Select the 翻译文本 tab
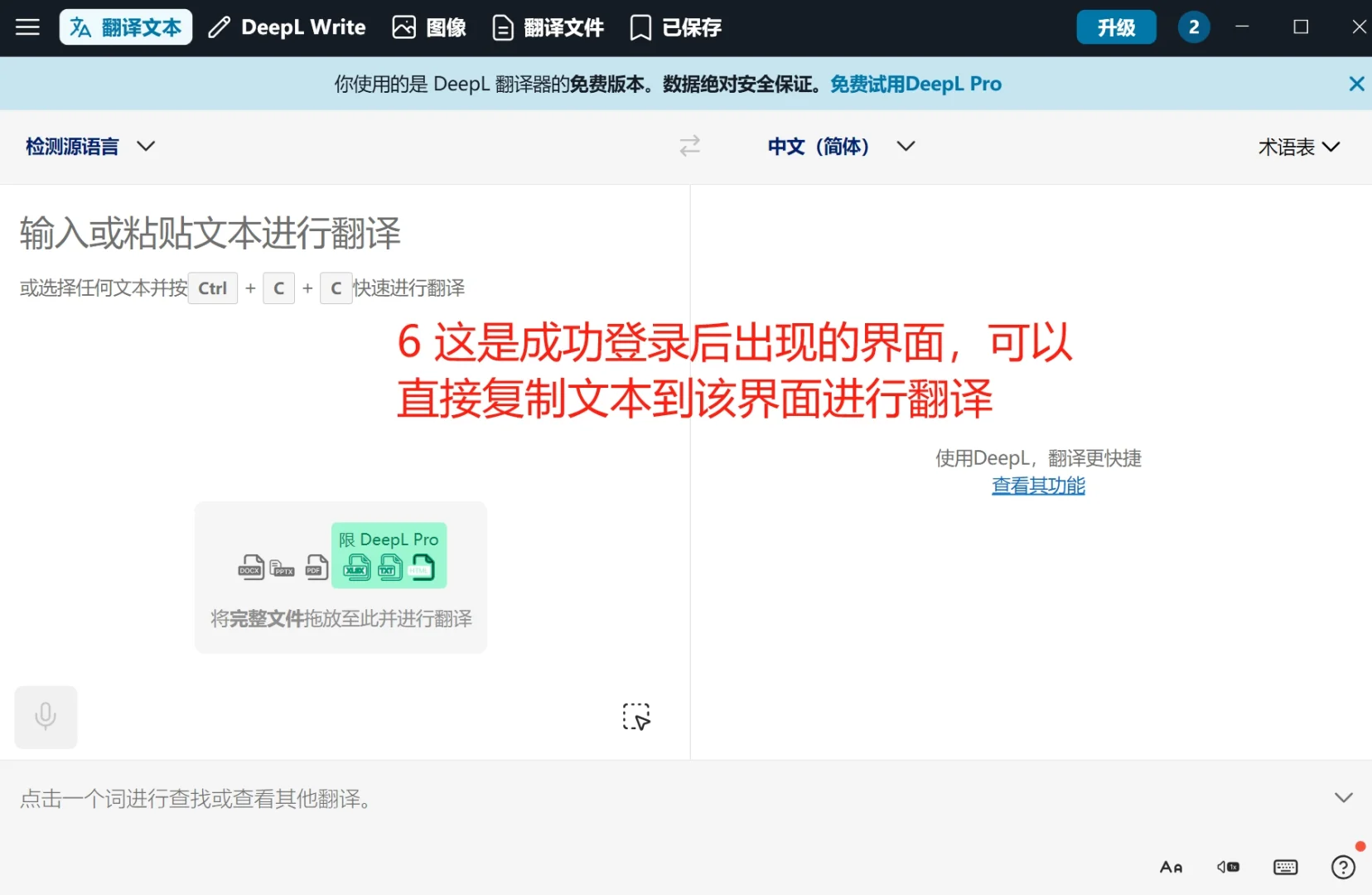1372x895 pixels. click(x=126, y=27)
